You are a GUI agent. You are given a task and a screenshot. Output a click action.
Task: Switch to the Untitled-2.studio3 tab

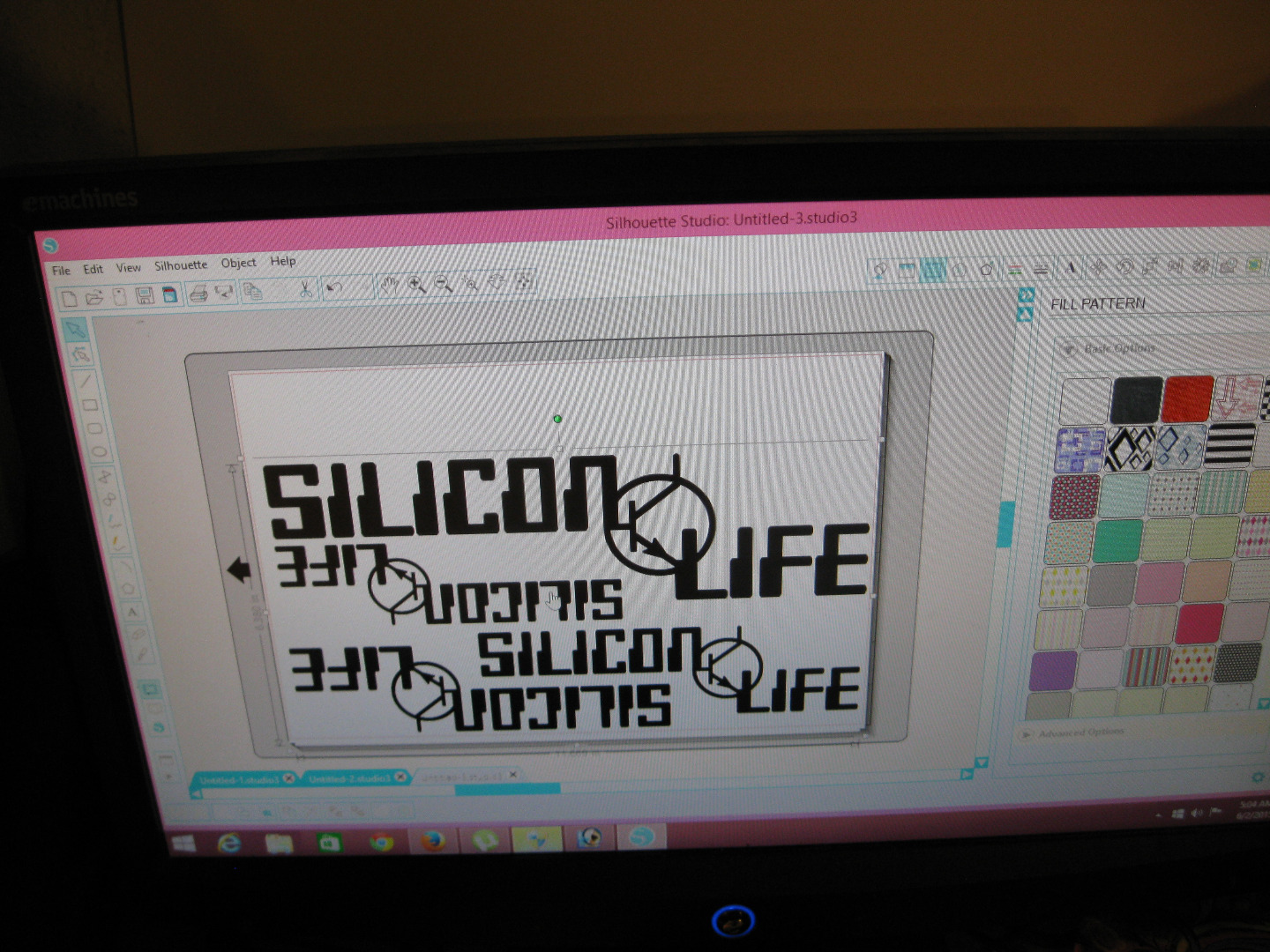[x=349, y=778]
